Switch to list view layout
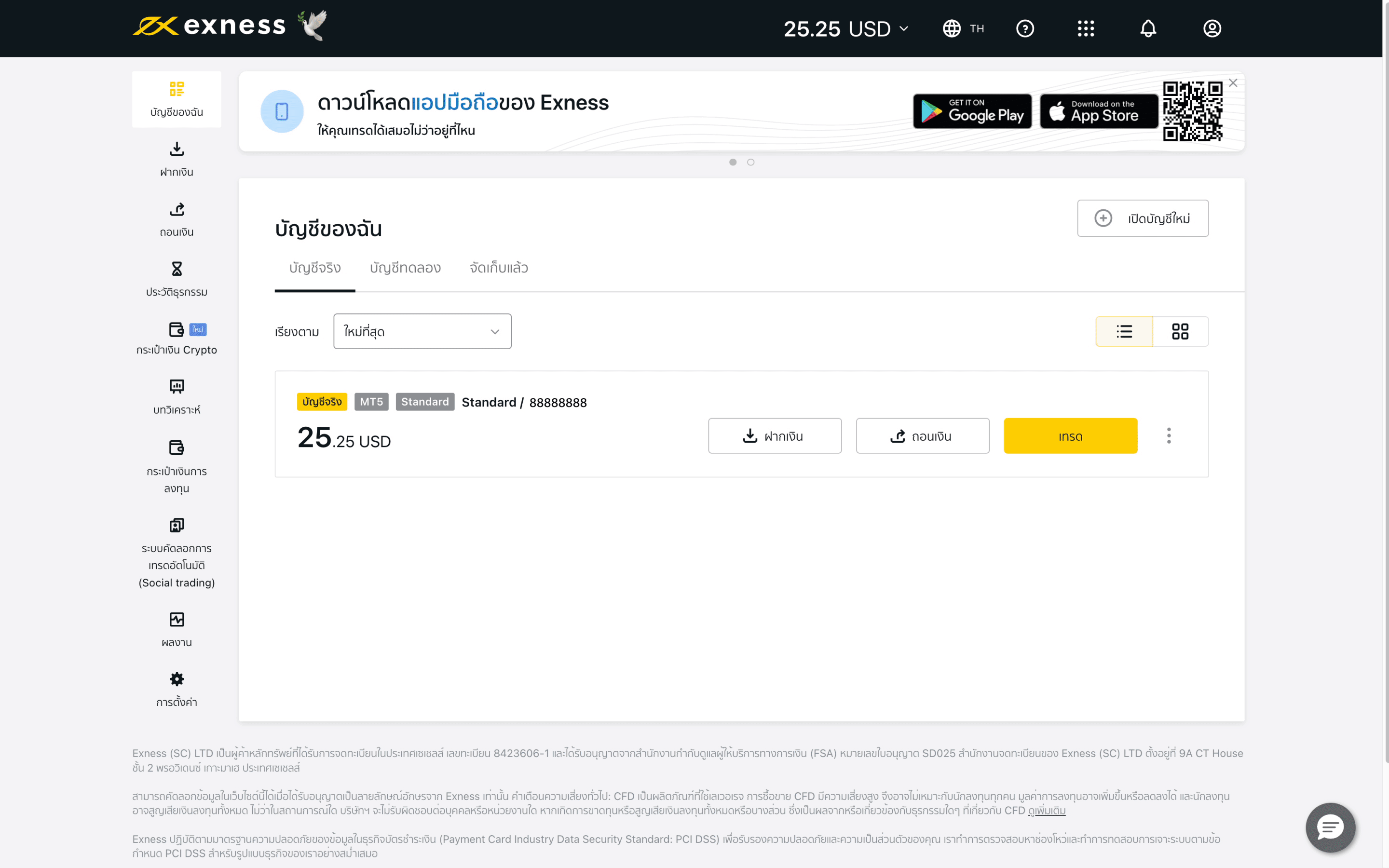Viewport: 1389px width, 868px height. [1124, 331]
